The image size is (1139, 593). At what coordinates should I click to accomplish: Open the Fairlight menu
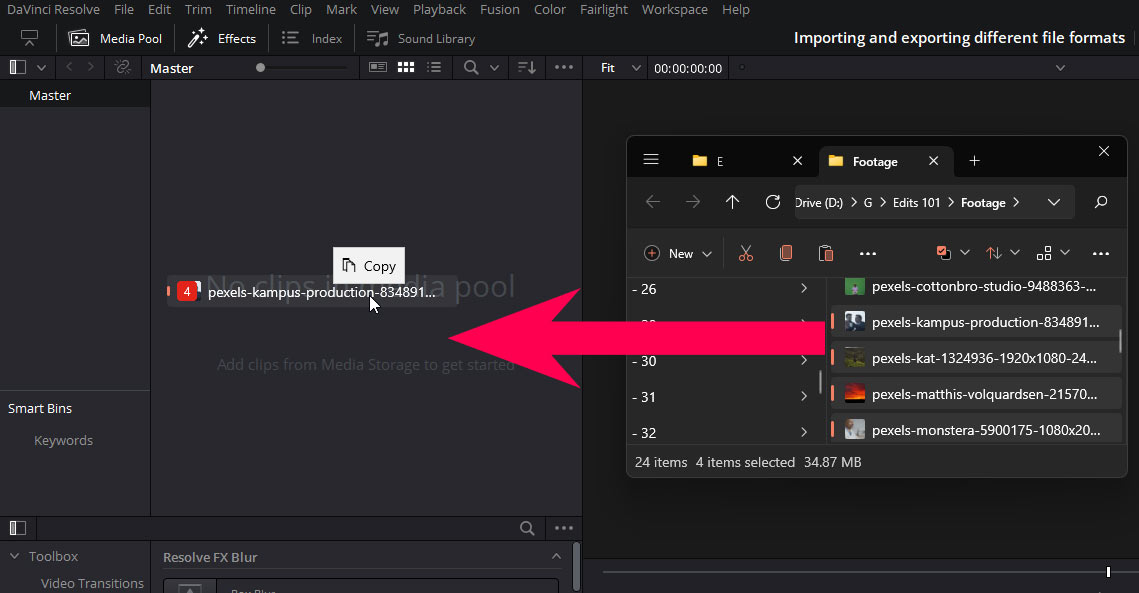604,9
